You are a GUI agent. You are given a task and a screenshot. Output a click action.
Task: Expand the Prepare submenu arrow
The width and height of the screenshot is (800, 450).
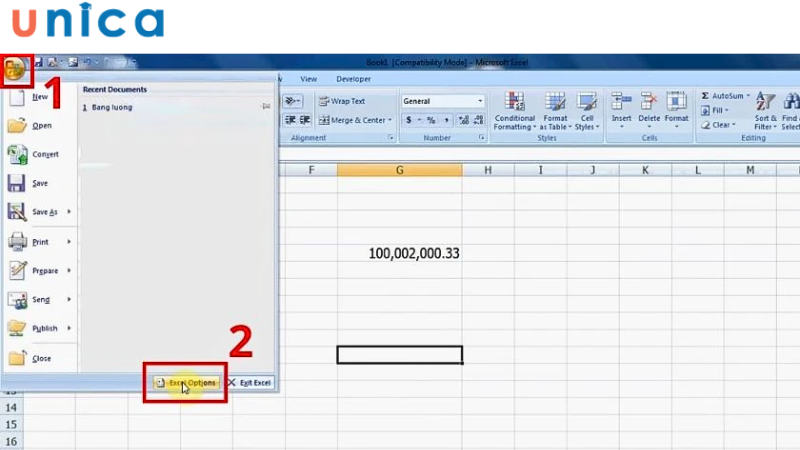[69, 270]
